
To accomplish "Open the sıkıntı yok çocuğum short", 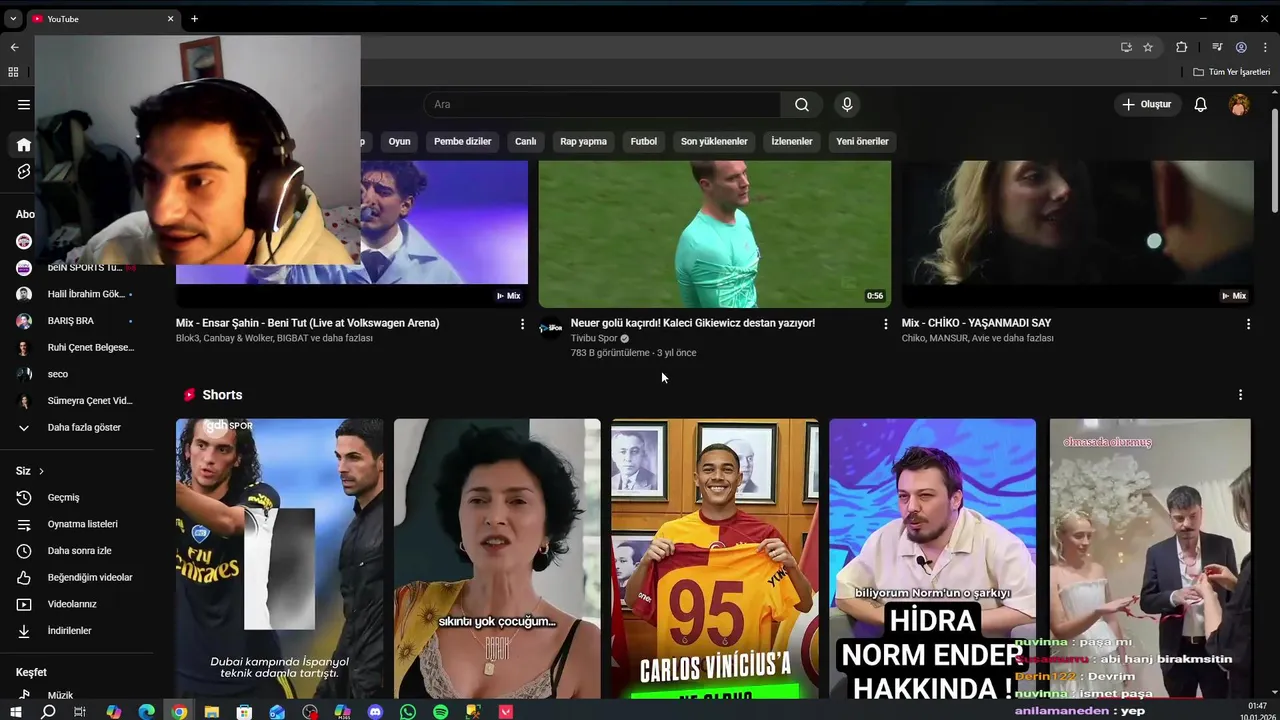I will 497,558.
